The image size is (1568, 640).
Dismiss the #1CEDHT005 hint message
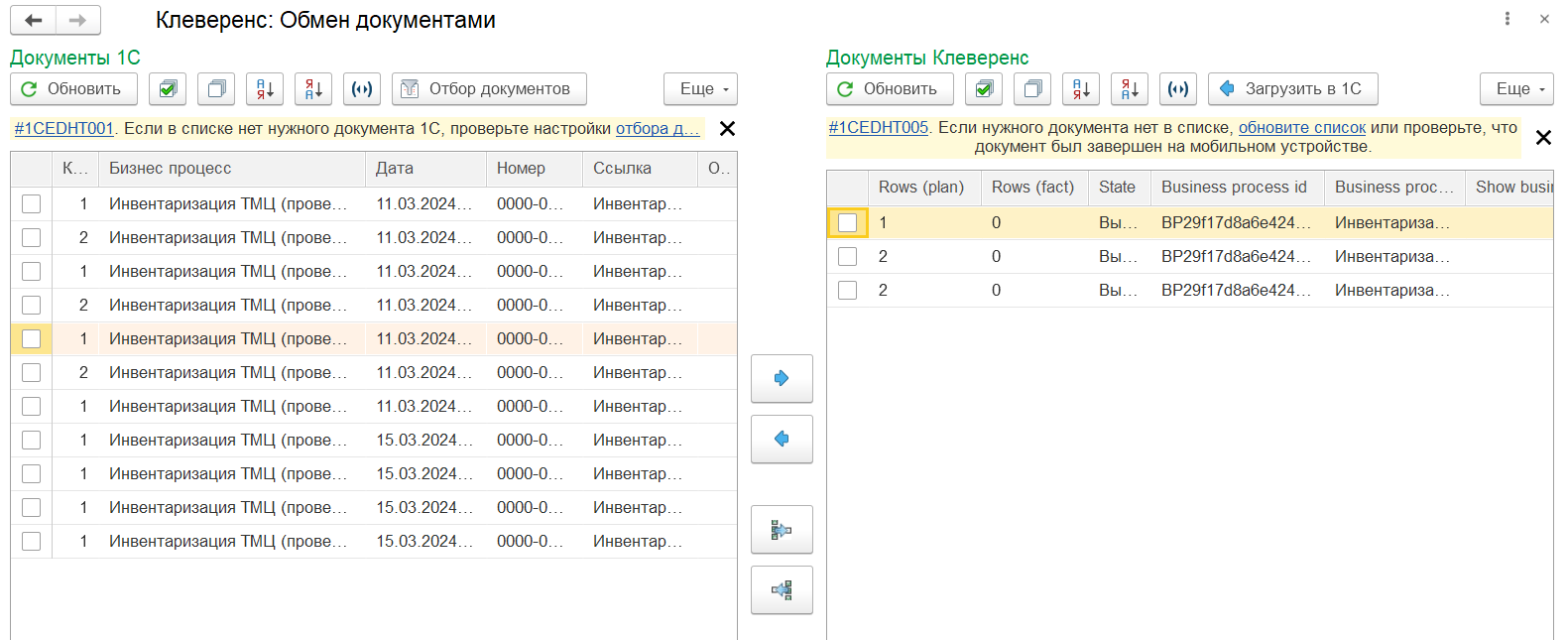[1543, 137]
